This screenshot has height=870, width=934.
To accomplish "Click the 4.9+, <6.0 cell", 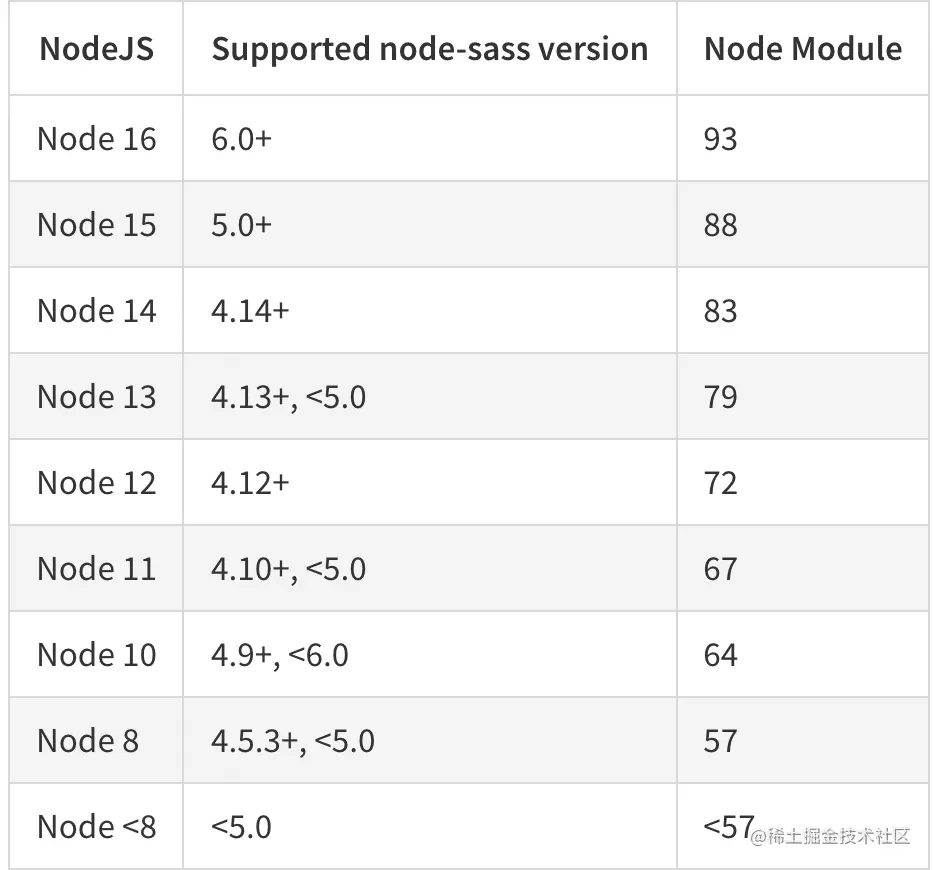I will coord(280,655).
